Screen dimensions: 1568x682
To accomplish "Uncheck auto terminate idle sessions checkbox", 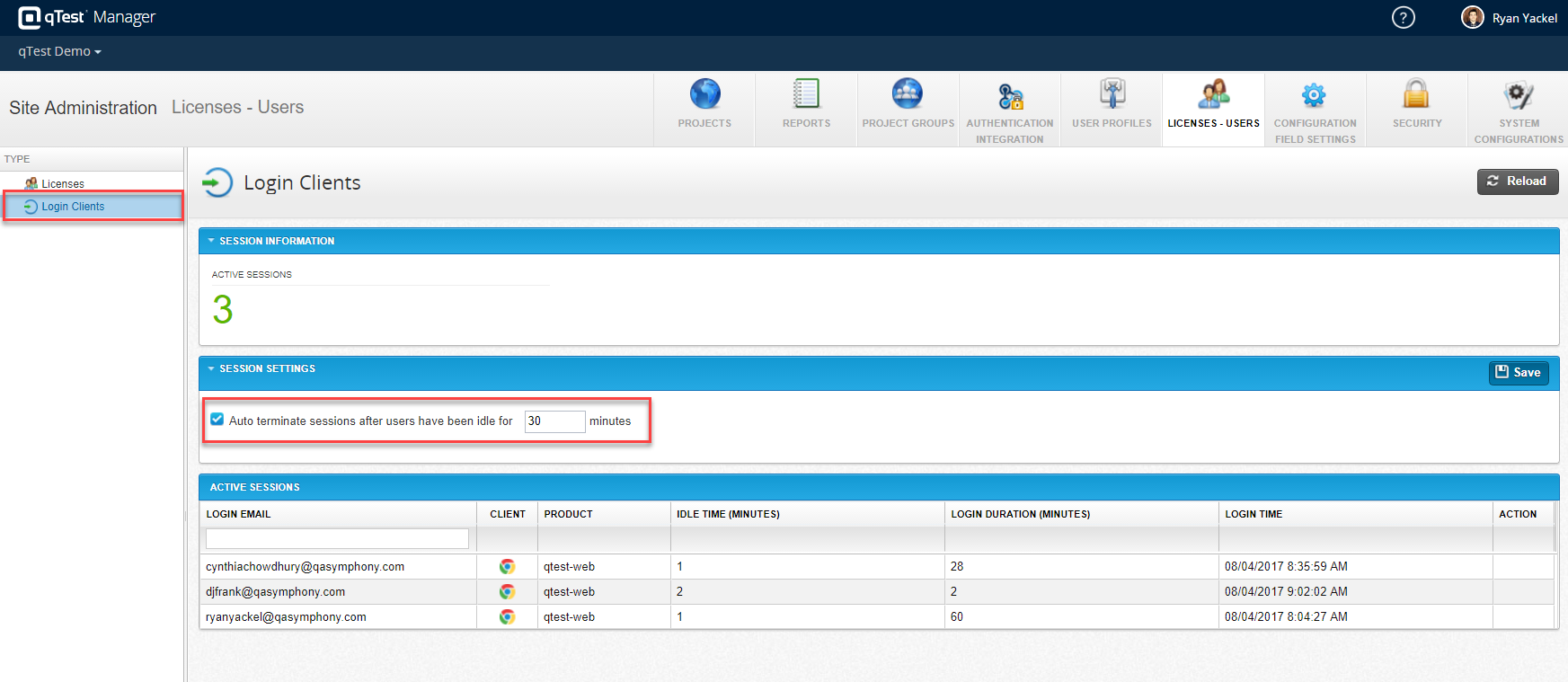I will (217, 420).
